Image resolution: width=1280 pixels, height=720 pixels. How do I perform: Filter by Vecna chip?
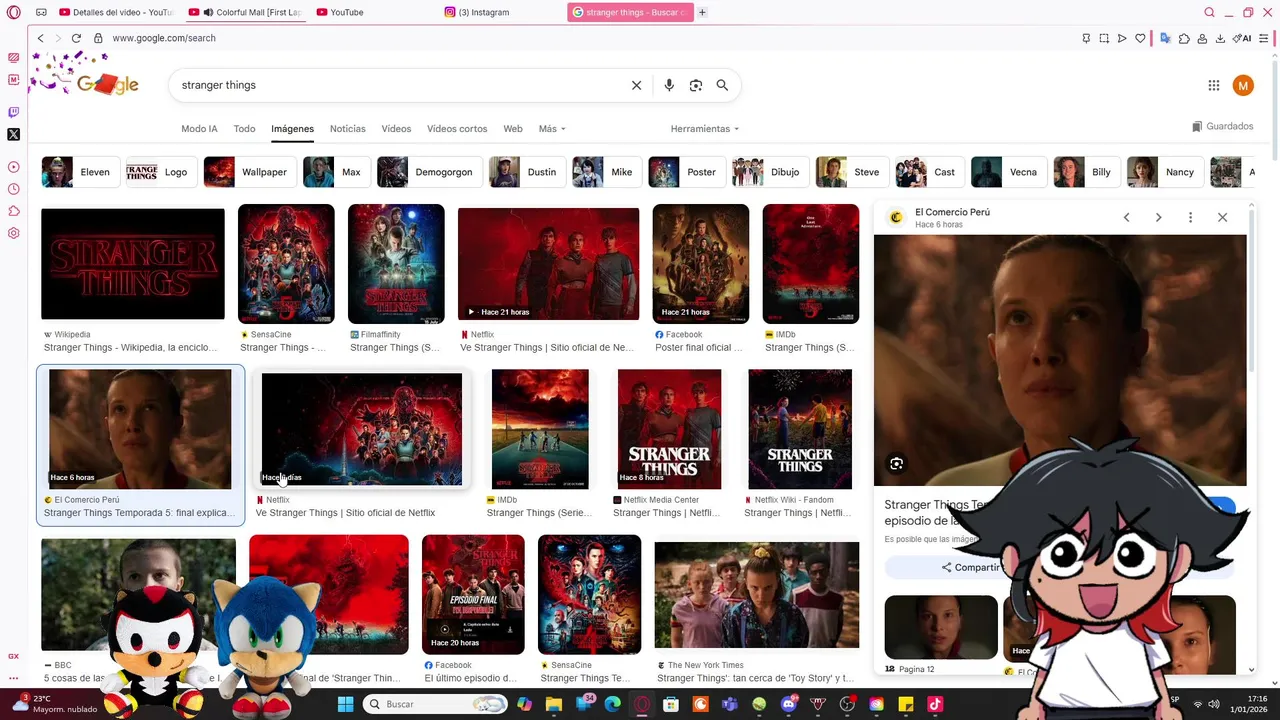1007,172
